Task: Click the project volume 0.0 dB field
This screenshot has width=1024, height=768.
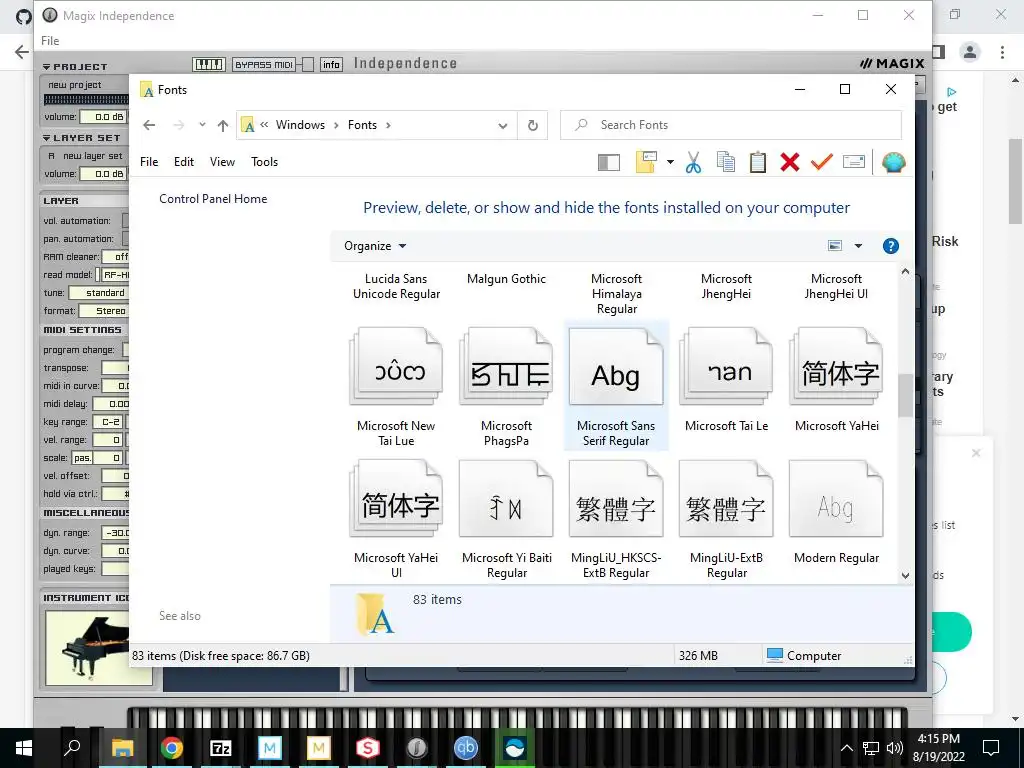Action: click(x=103, y=117)
